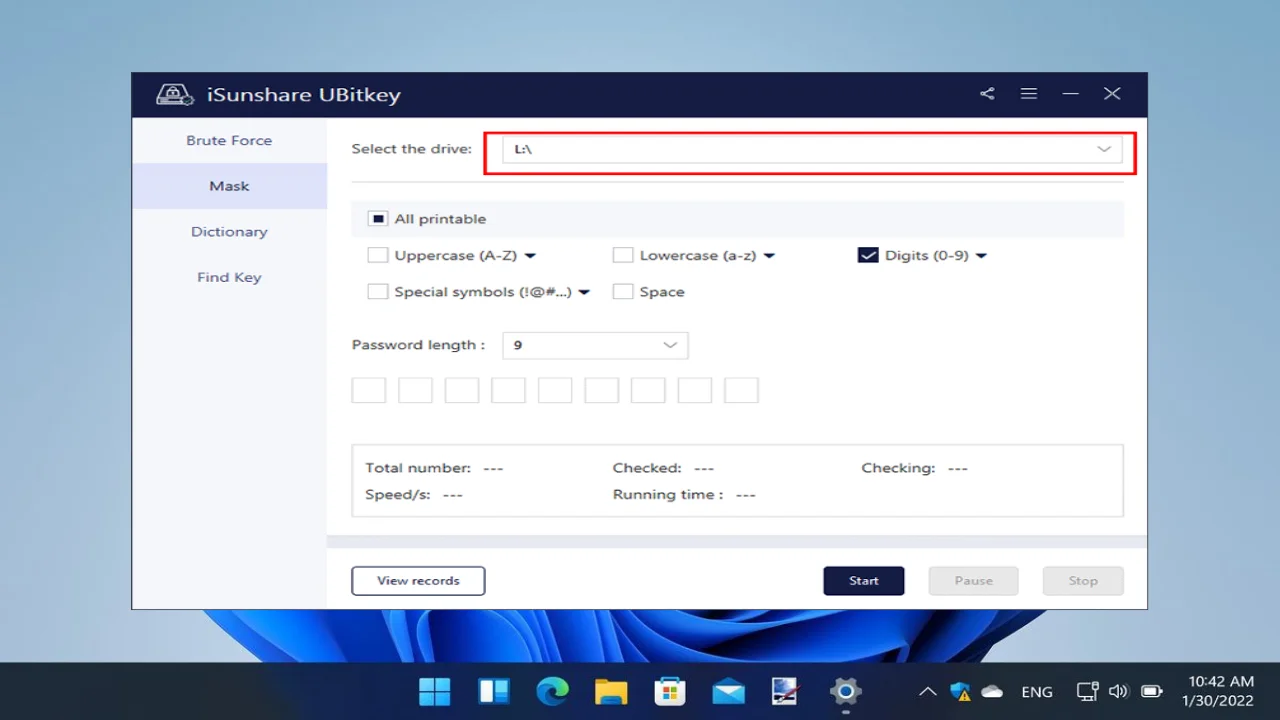Click Total number label
Screen dimensions: 1280x720
(x=418, y=468)
